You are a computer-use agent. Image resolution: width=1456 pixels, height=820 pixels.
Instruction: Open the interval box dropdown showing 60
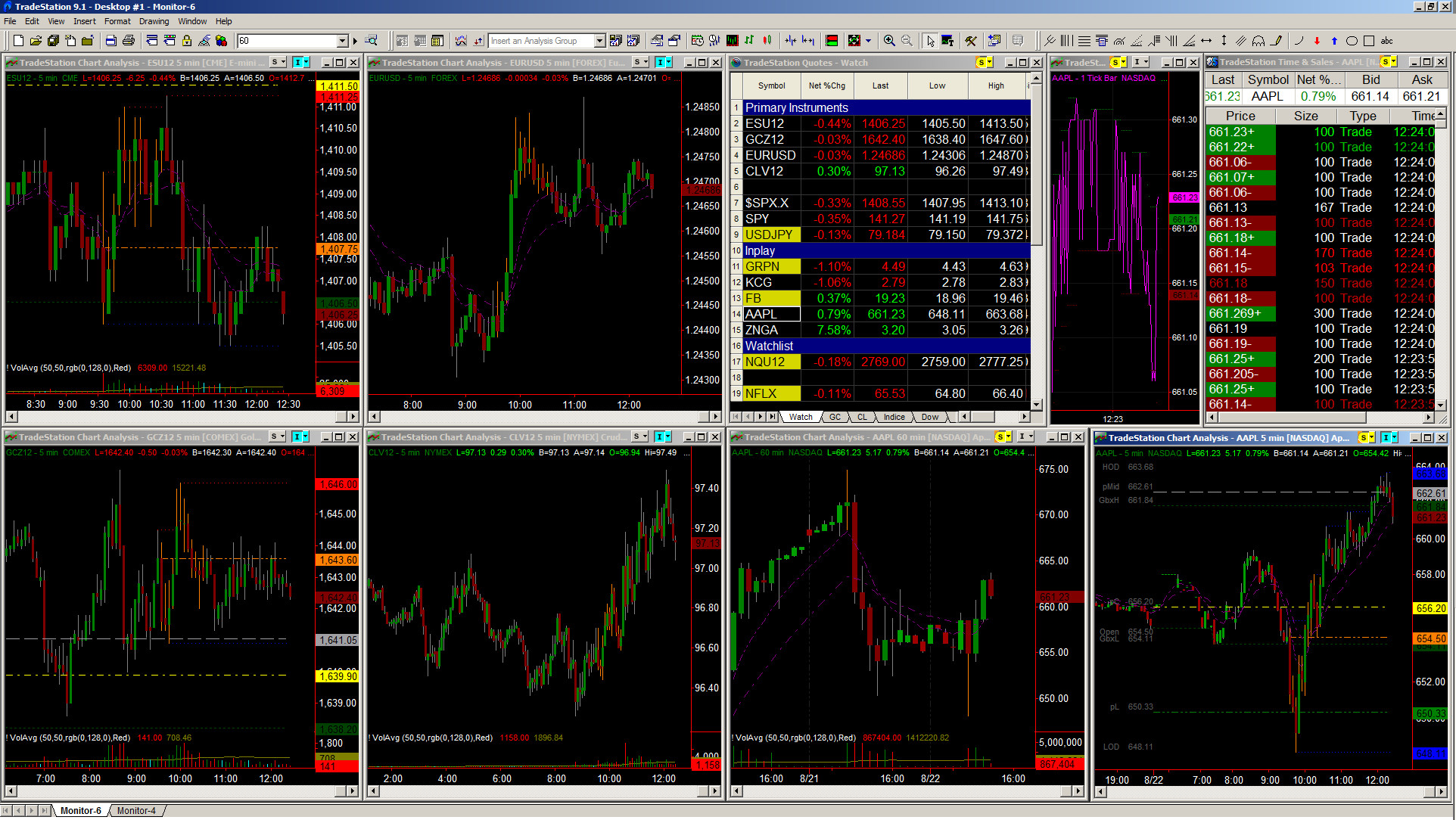(342, 41)
